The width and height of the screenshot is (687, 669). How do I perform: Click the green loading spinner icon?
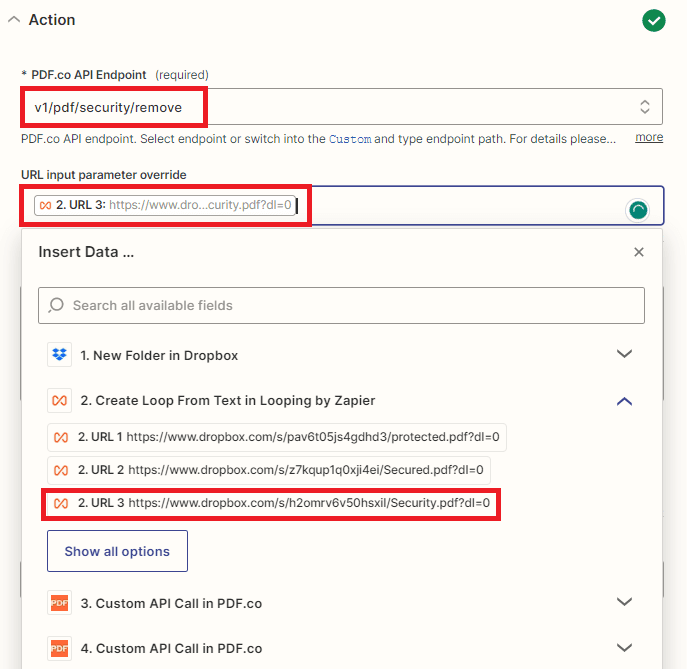tap(638, 211)
